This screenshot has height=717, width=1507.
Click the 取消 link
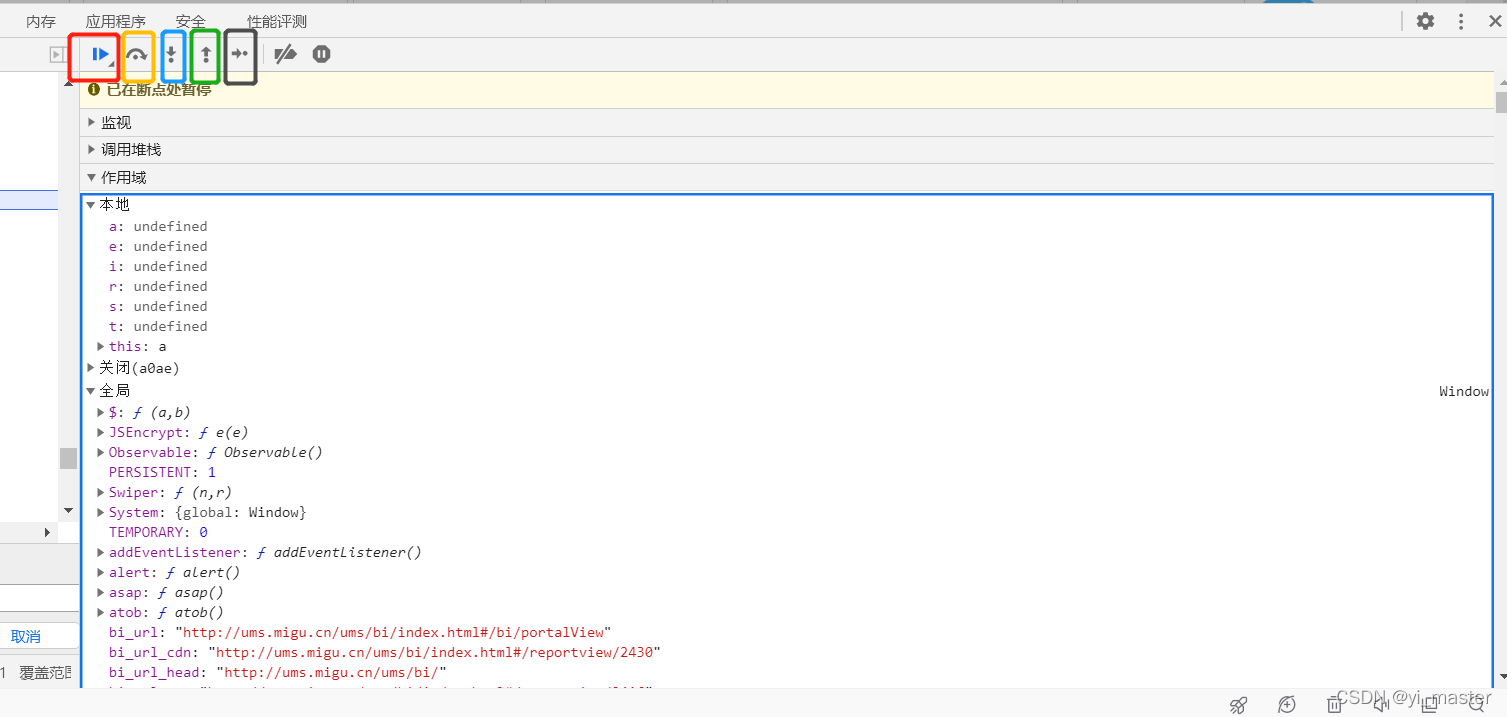[26, 636]
